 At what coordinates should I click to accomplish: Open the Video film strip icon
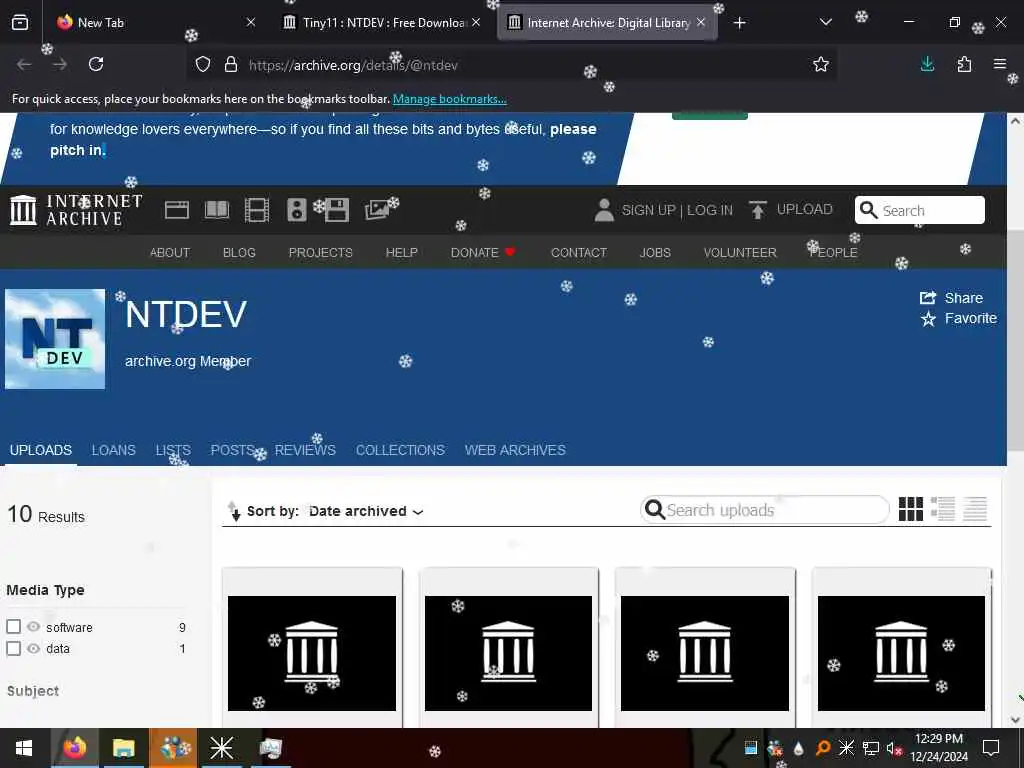[x=257, y=210]
